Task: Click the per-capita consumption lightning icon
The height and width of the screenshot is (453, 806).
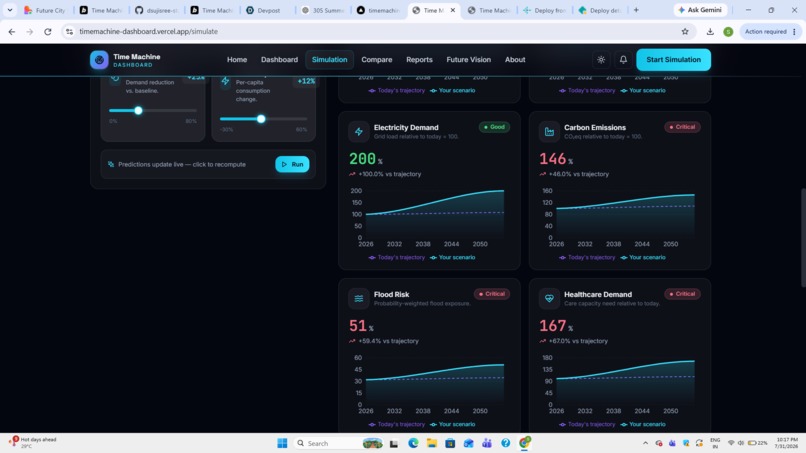Action: 225,81
